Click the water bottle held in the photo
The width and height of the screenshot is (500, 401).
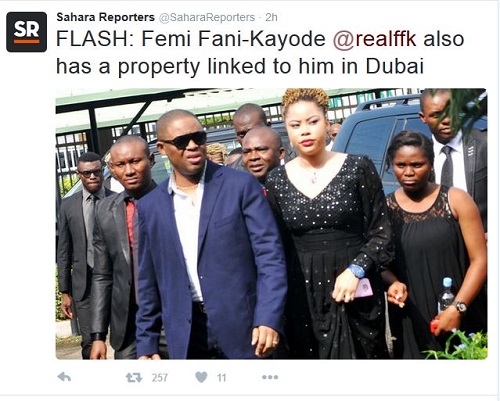click(x=446, y=295)
